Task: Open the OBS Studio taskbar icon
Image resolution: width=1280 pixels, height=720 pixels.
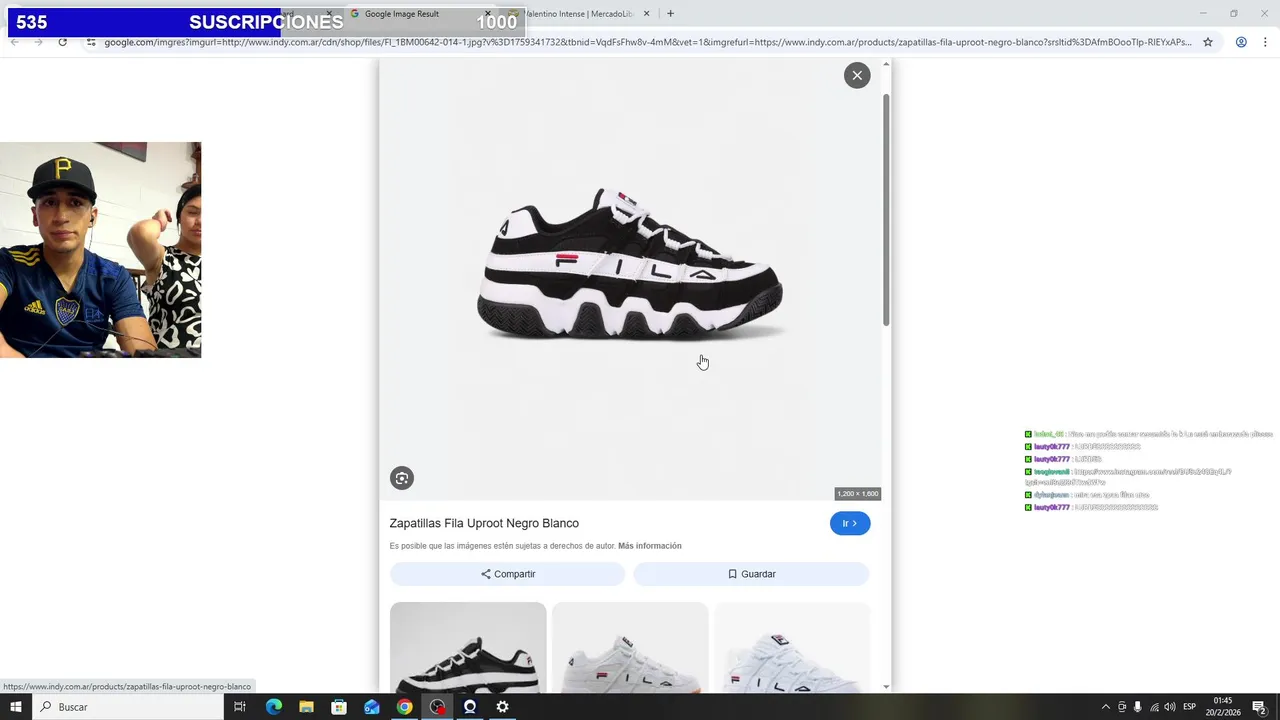Action: pyautogui.click(x=437, y=707)
